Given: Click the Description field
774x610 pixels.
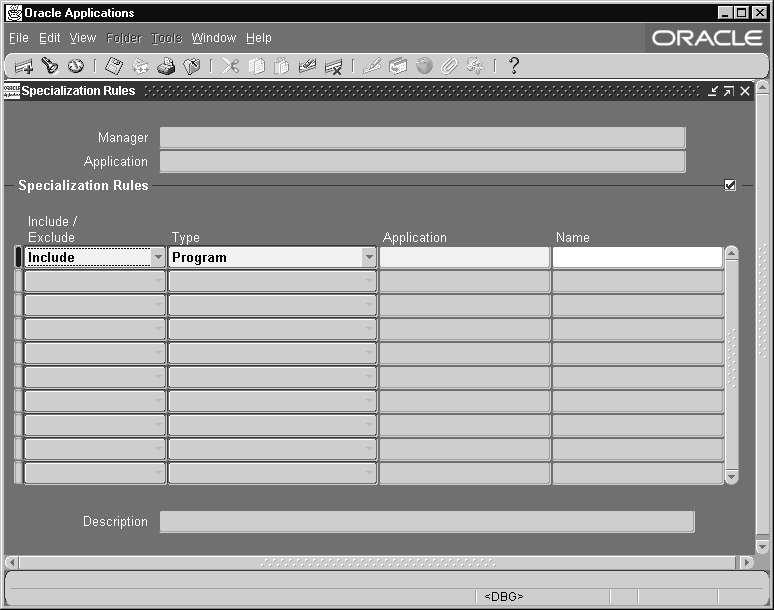Looking at the screenshot, I should click(427, 522).
